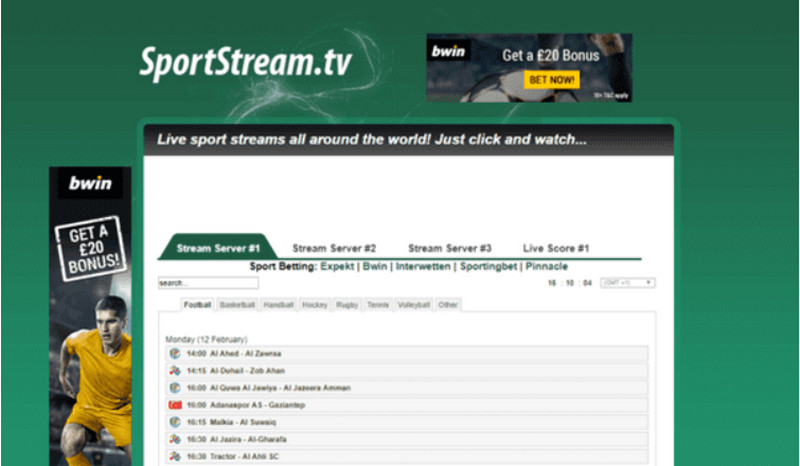Click the league icon beside Al Ahed - Al Zawraa

click(175, 353)
